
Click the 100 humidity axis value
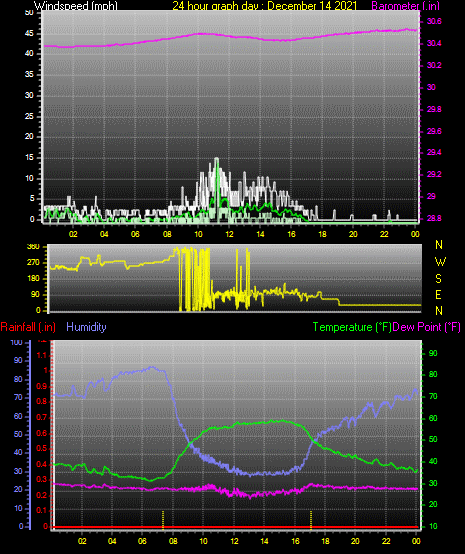coord(17,342)
